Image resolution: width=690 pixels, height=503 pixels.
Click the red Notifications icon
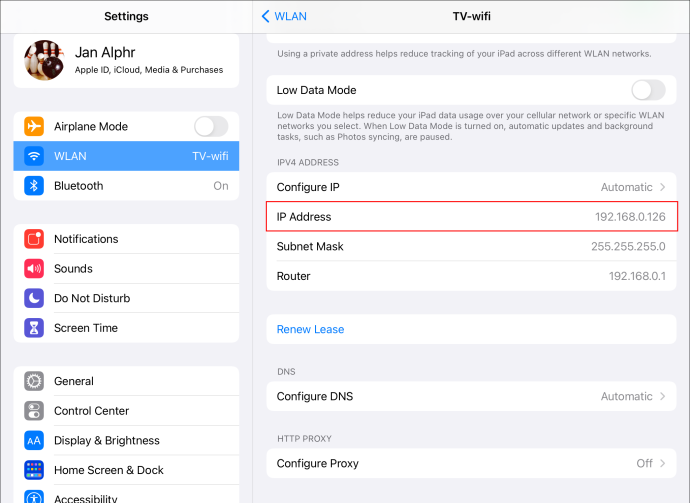(34, 239)
